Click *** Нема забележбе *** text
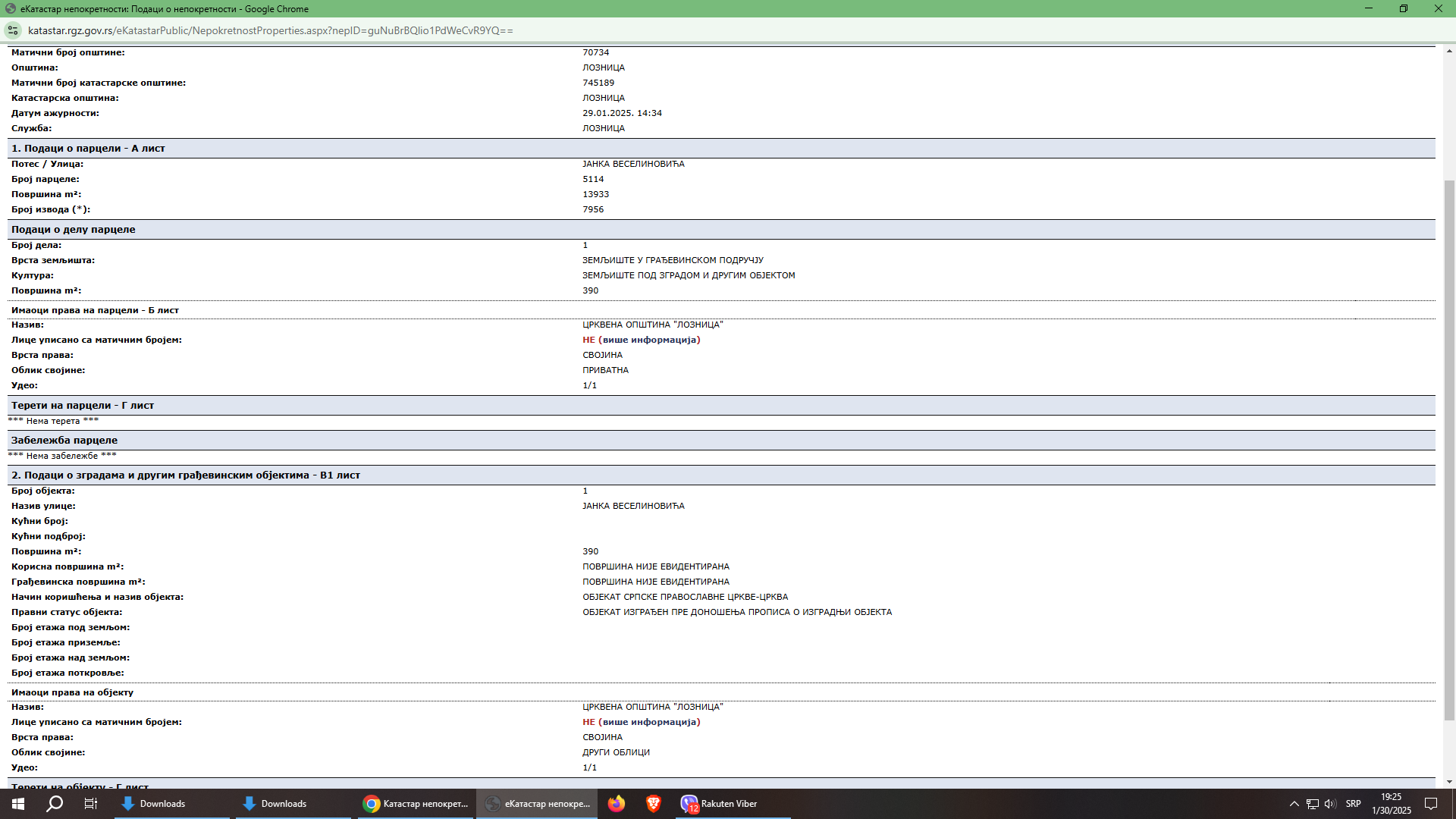The width and height of the screenshot is (1456, 819). click(62, 457)
